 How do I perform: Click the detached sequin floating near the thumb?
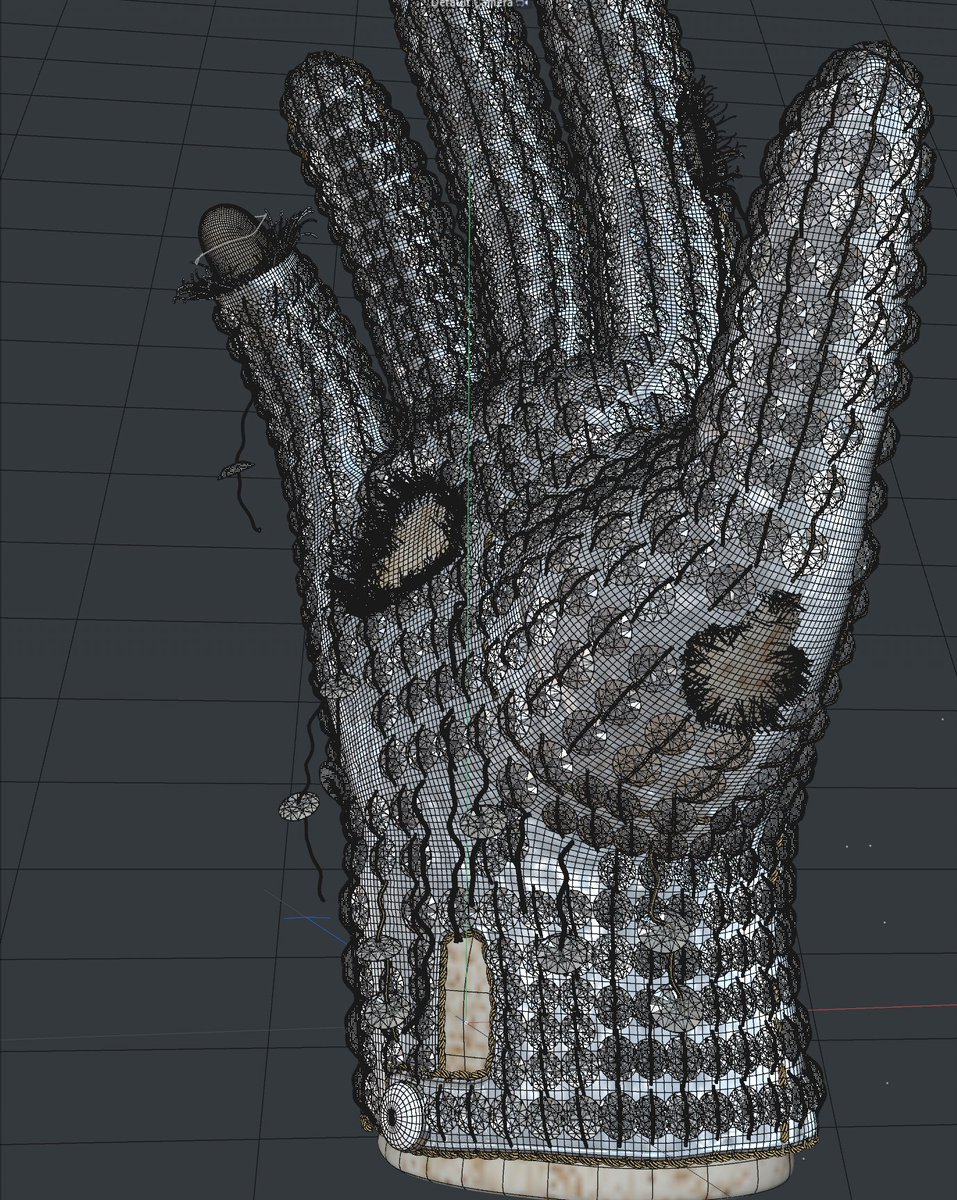click(237, 468)
